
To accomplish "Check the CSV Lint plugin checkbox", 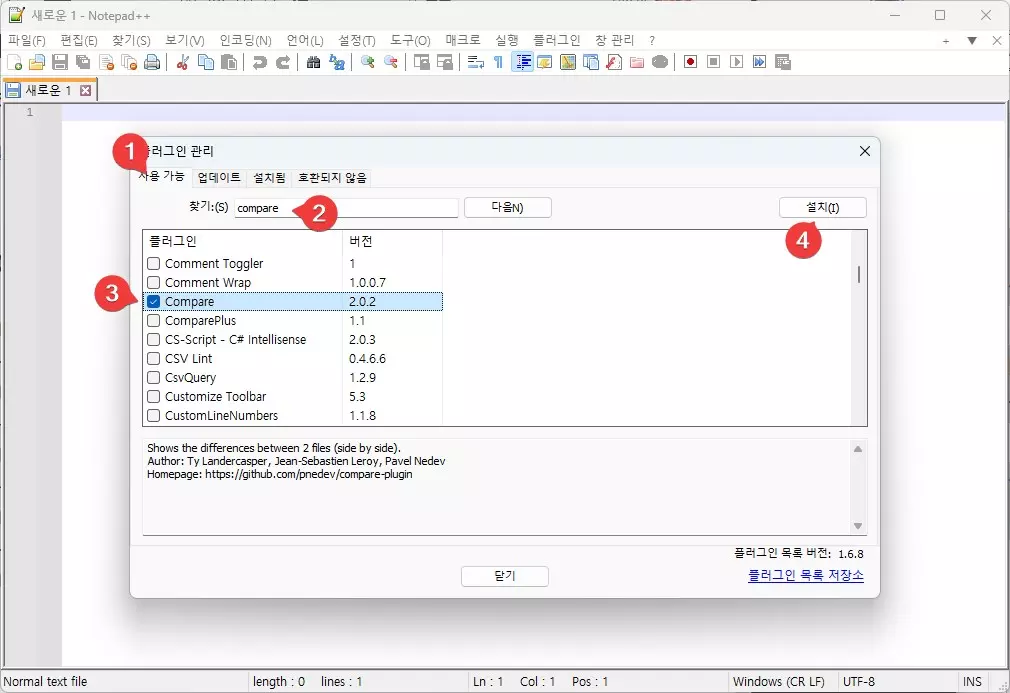I will [x=153, y=358].
